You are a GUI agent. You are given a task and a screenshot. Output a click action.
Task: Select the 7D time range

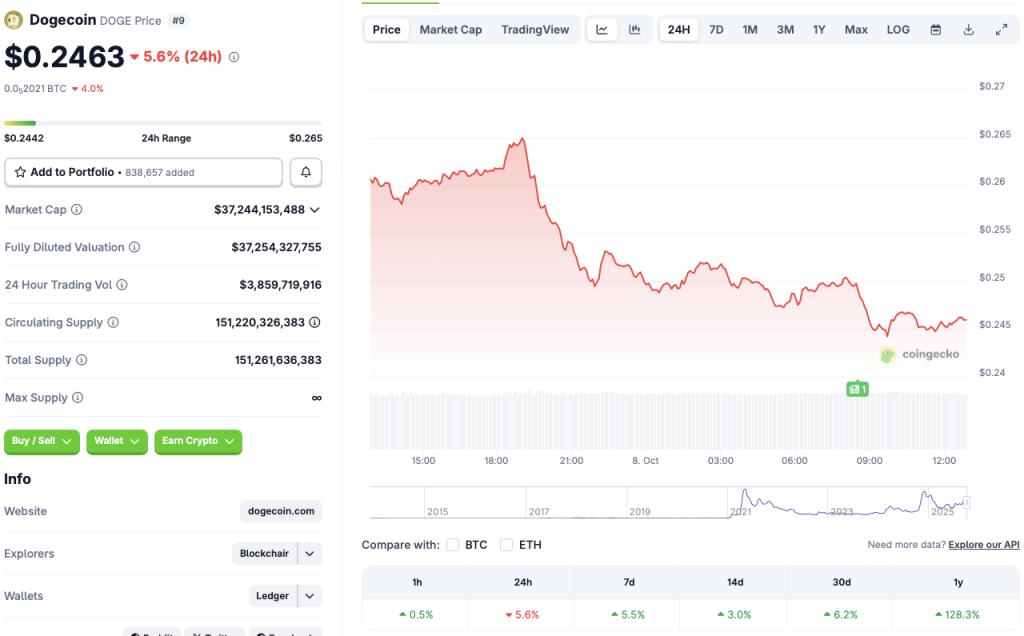tap(716, 30)
